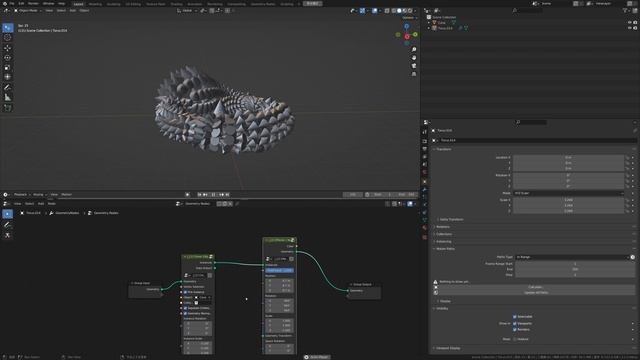The width and height of the screenshot is (640, 360).
Task: Toggle pin on Geometry Nodes tree
Action: point(237,204)
